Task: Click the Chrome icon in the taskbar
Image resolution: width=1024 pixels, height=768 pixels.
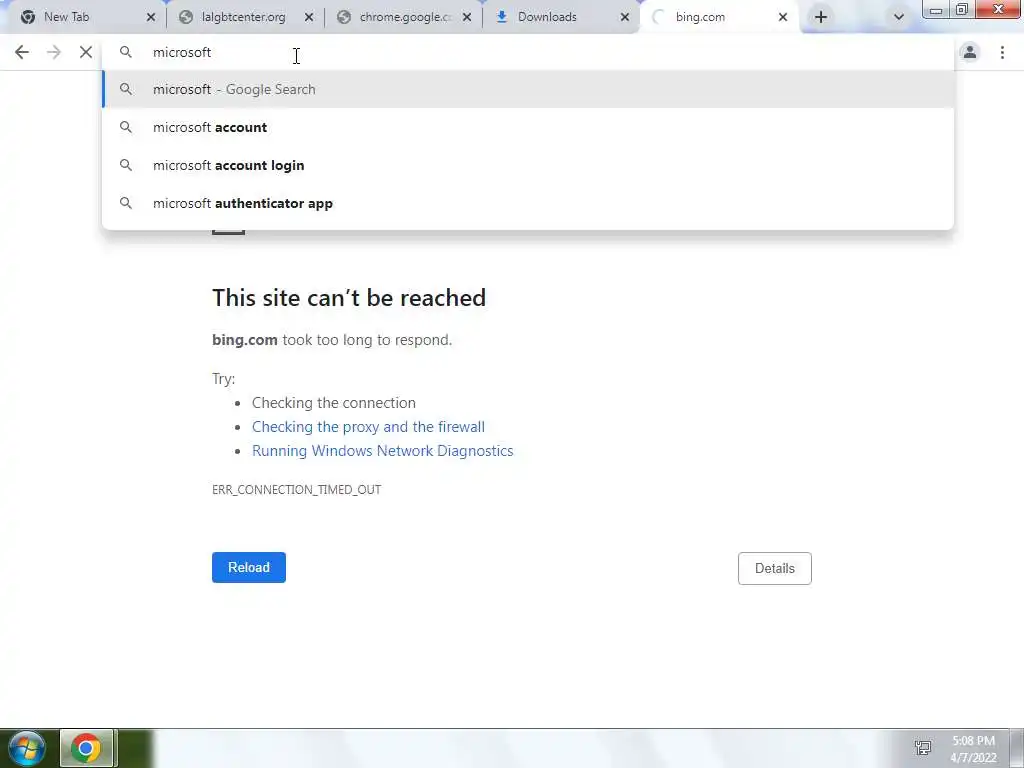Action: coord(86,748)
